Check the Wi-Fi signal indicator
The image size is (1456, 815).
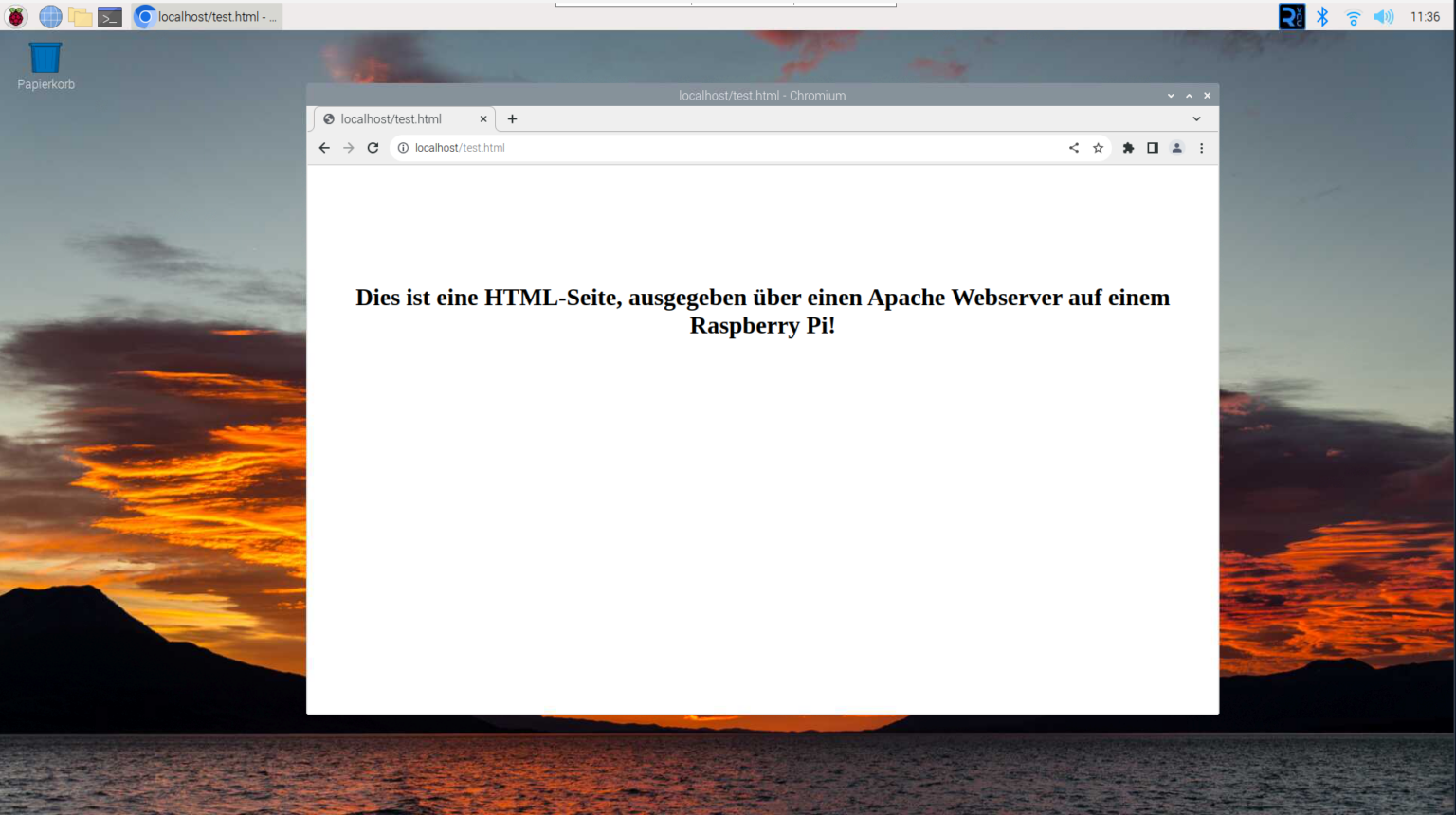(x=1353, y=16)
